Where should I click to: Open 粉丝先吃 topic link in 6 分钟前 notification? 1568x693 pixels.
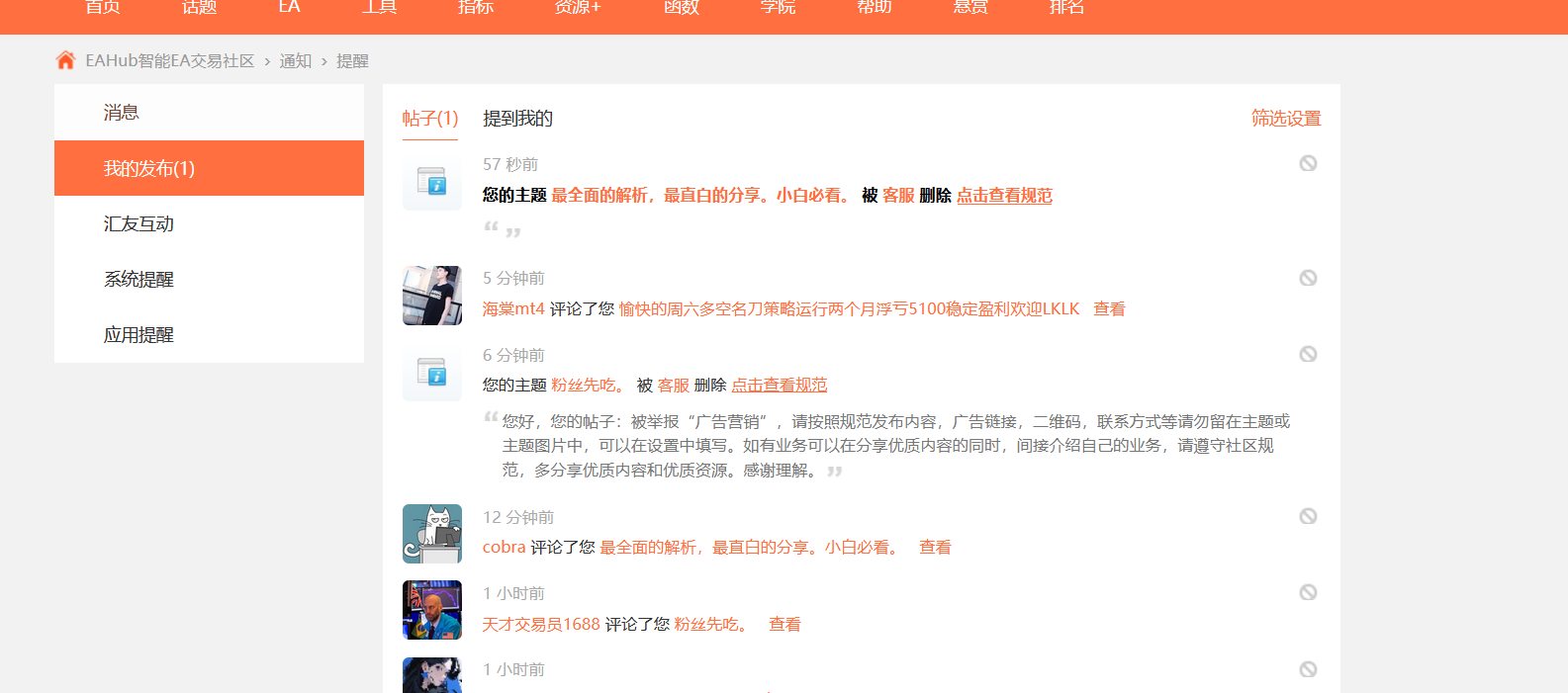[x=589, y=386]
